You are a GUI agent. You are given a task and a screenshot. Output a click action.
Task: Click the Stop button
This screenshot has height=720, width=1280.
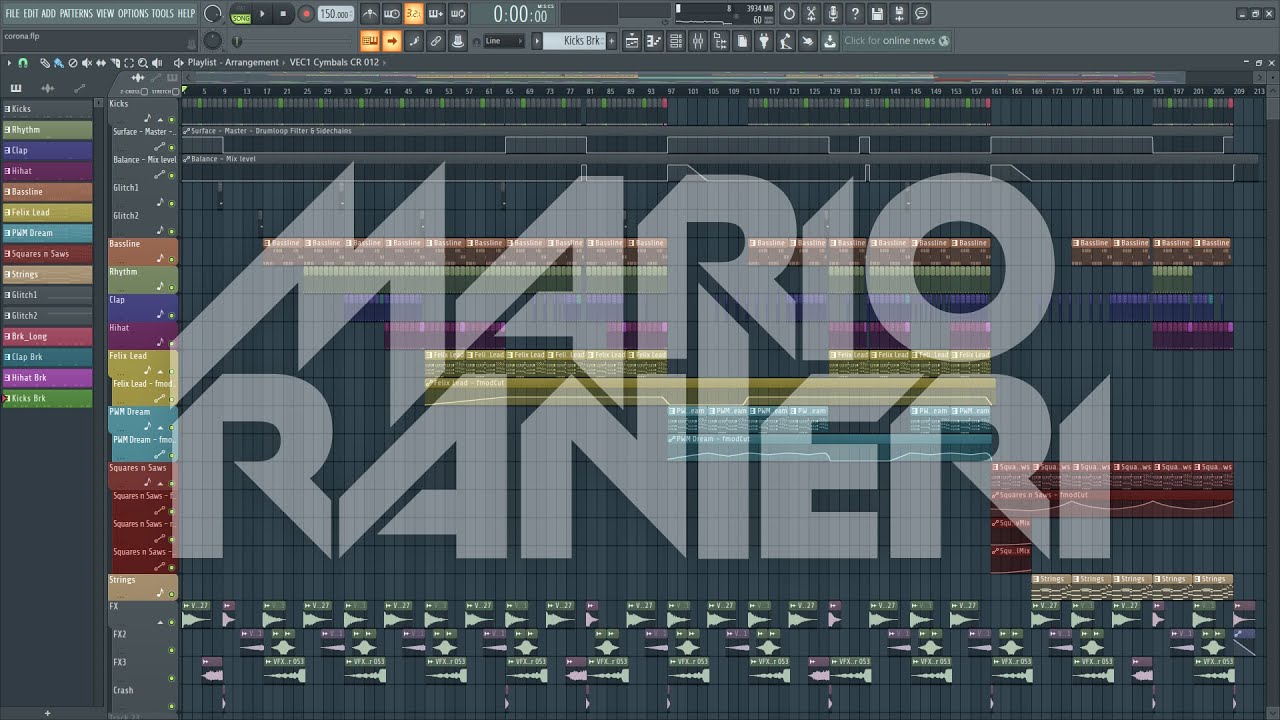point(283,14)
